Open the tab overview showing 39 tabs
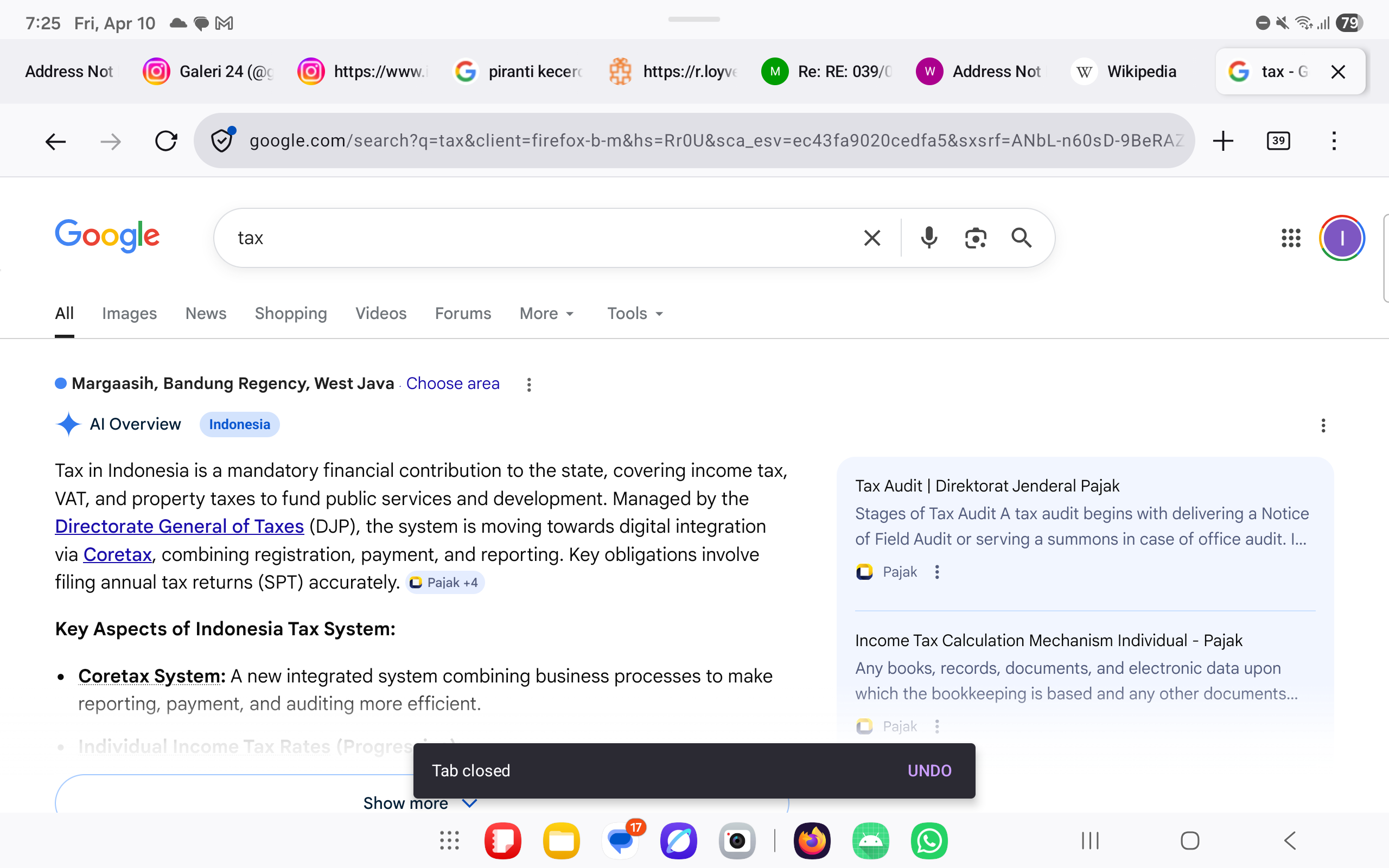 (1279, 141)
